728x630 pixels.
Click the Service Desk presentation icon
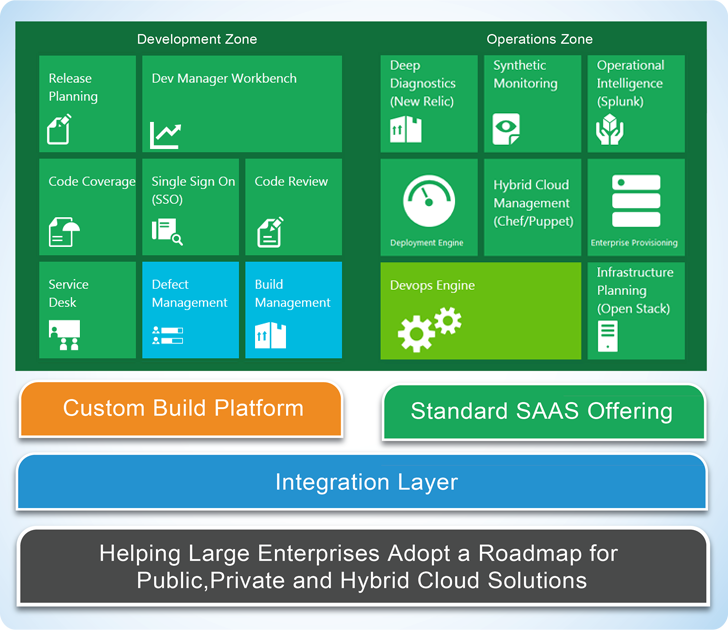(x=64, y=335)
